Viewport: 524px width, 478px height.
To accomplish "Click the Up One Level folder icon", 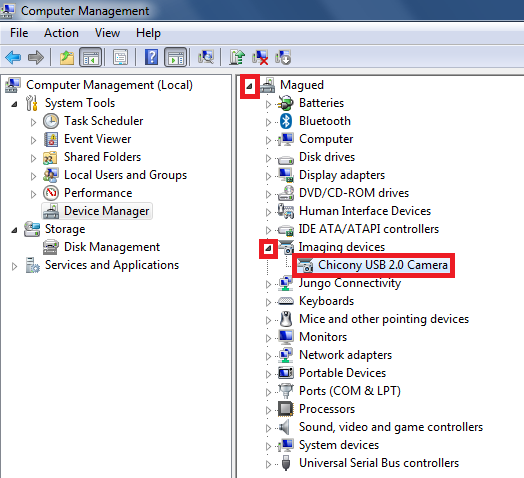I will tap(67, 57).
